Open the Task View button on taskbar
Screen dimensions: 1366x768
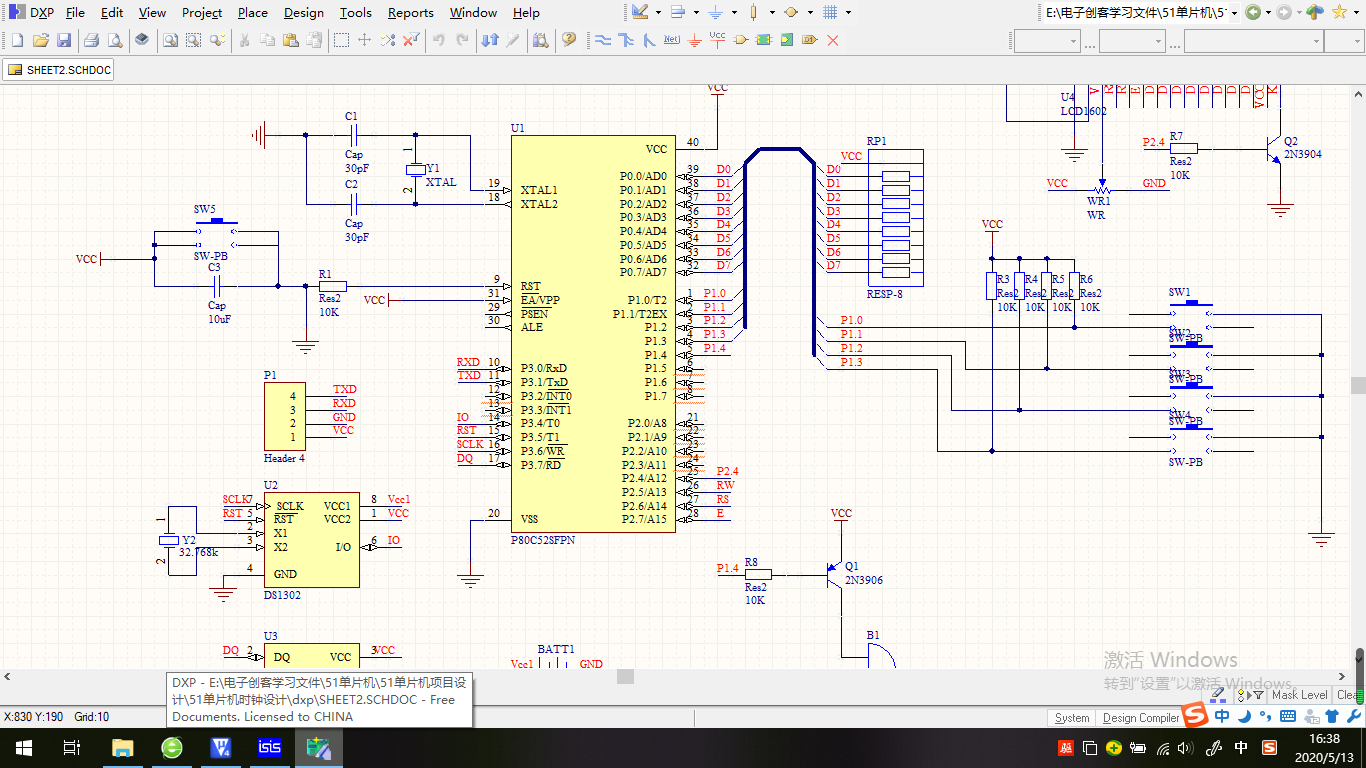[71, 747]
